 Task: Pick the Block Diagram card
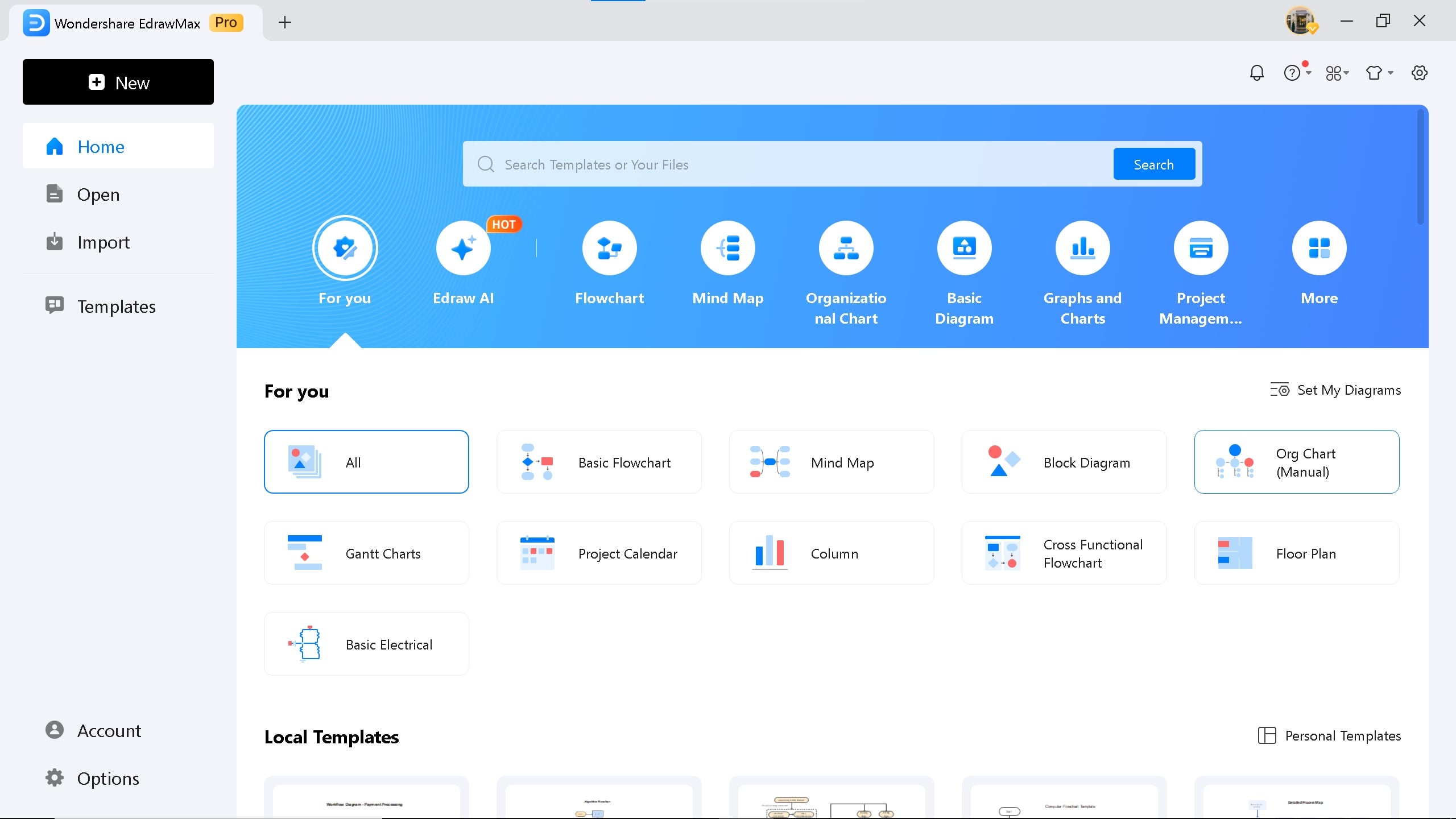point(1064,462)
